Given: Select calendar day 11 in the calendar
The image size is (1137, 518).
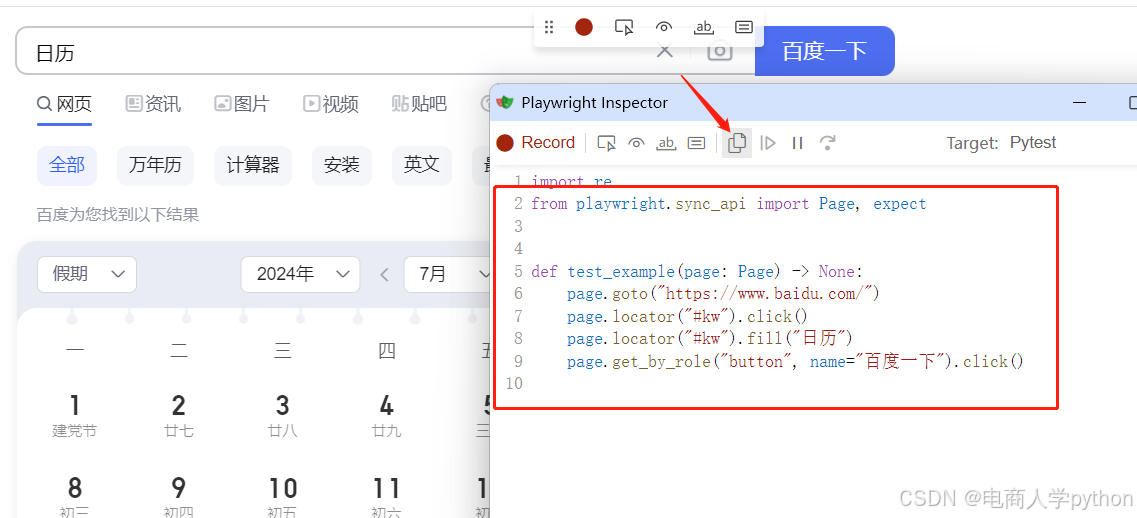Looking at the screenshot, I should point(386,496).
